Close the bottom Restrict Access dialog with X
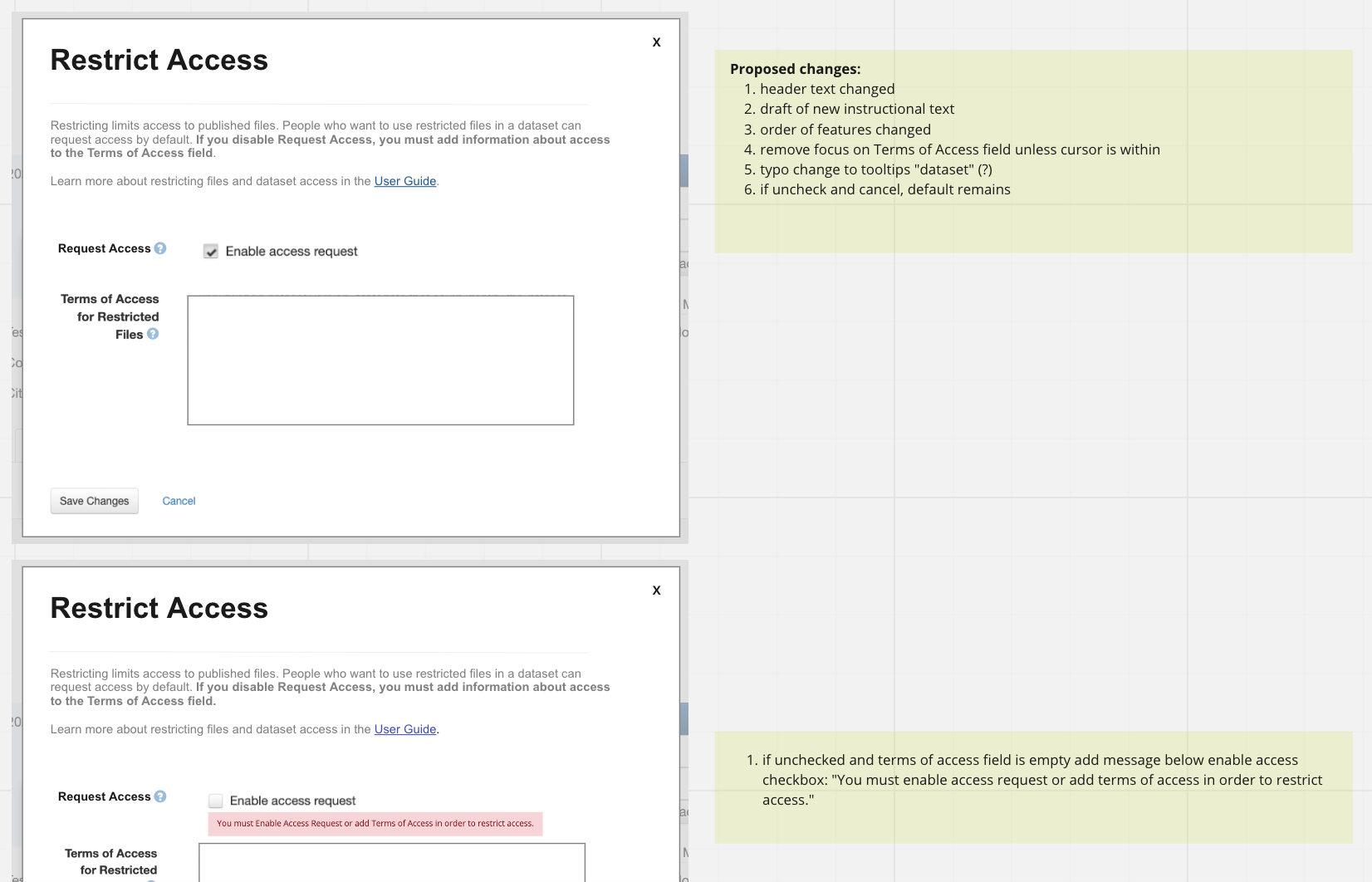The width and height of the screenshot is (1372, 882). (x=656, y=590)
